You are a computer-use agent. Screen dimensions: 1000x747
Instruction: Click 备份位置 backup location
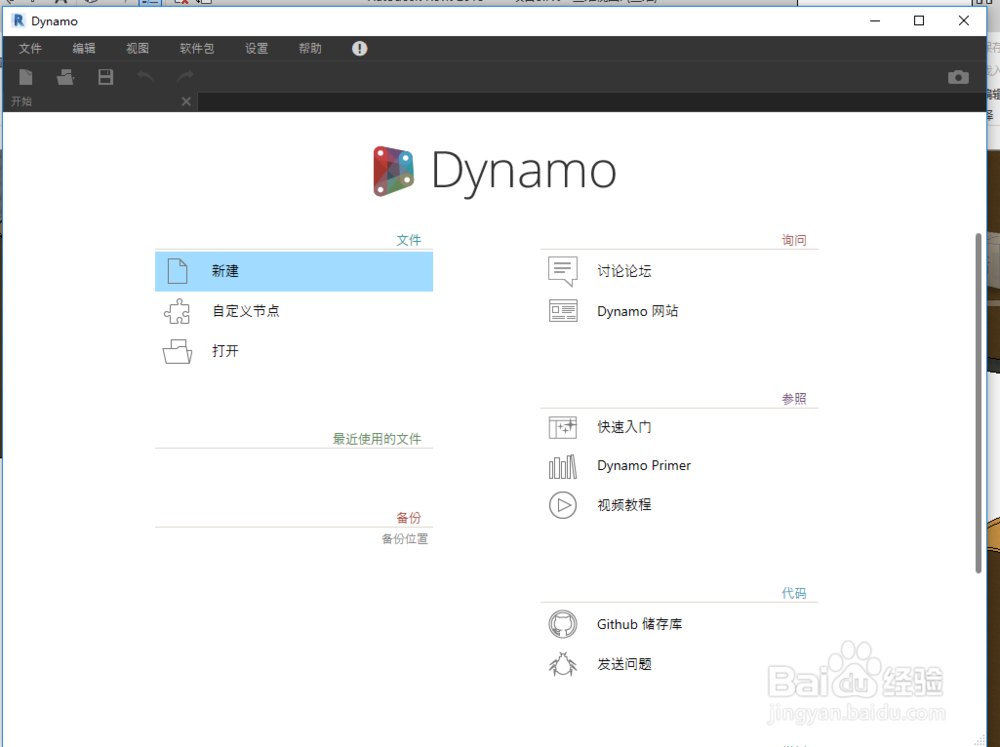coord(405,539)
